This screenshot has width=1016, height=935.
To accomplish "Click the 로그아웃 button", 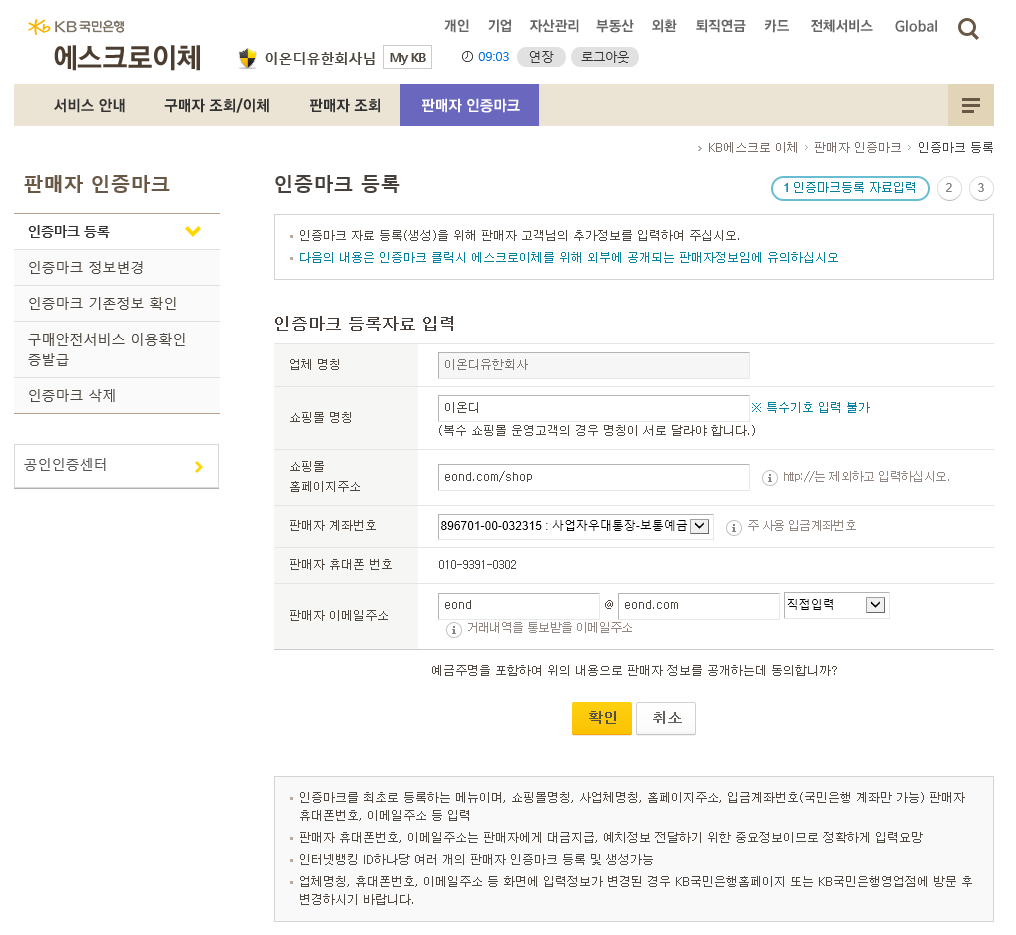I will coord(605,57).
